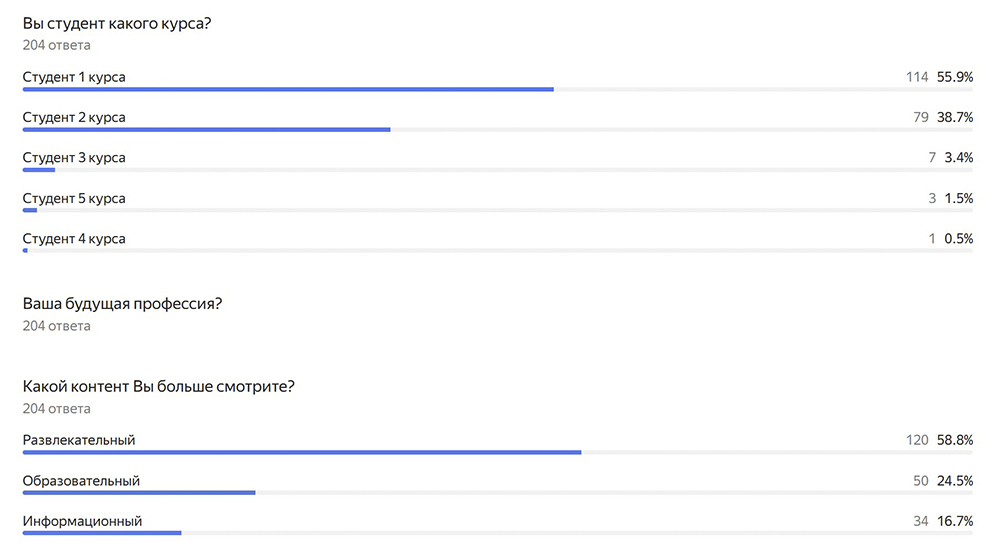Click '204 ответа' under 'Ваша будущая профессия?'

point(56,326)
